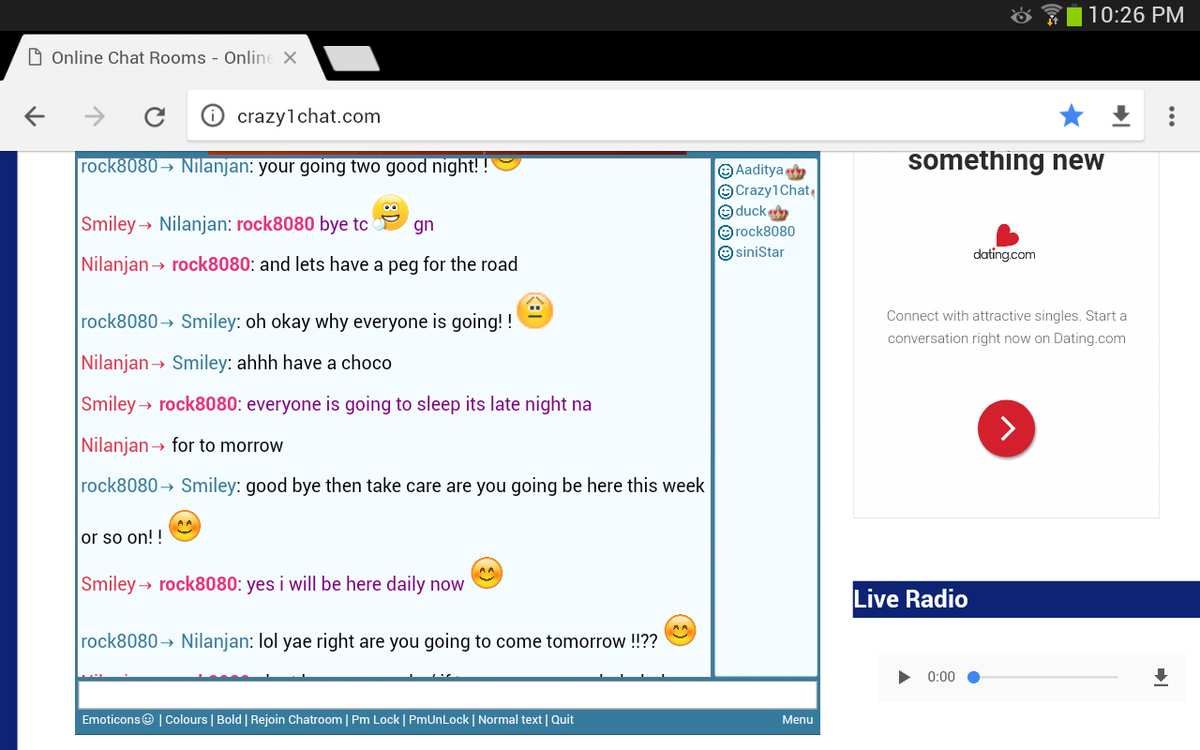
Task: Toggle Bold text in chat
Action: pos(229,720)
